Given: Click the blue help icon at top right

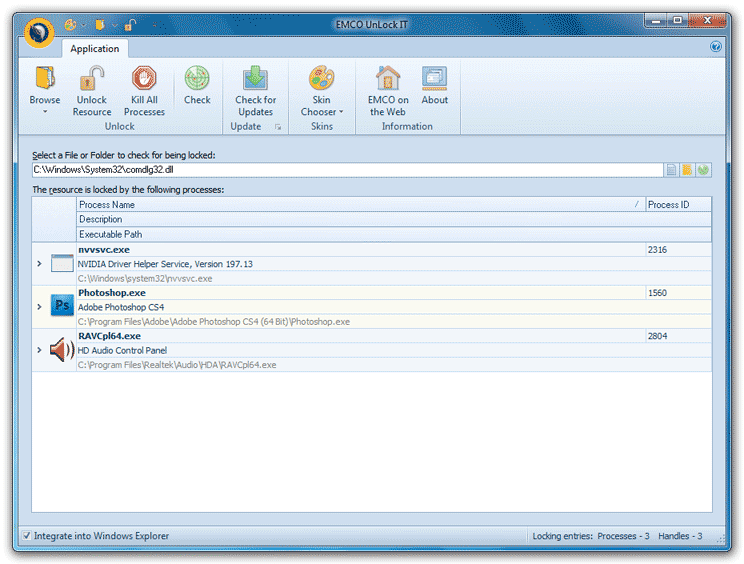Looking at the screenshot, I should 716,46.
